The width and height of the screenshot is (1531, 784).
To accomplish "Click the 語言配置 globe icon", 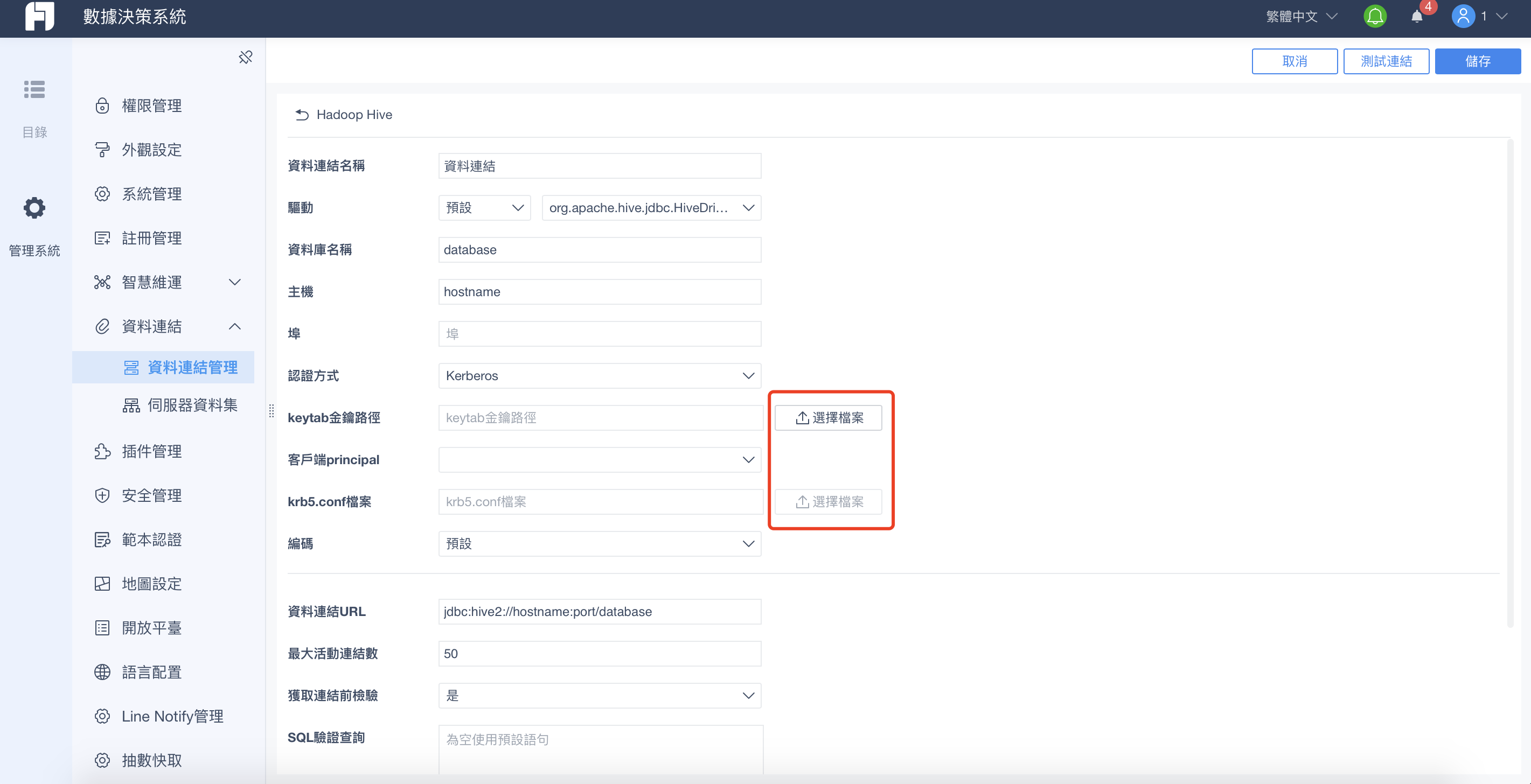I will (102, 672).
